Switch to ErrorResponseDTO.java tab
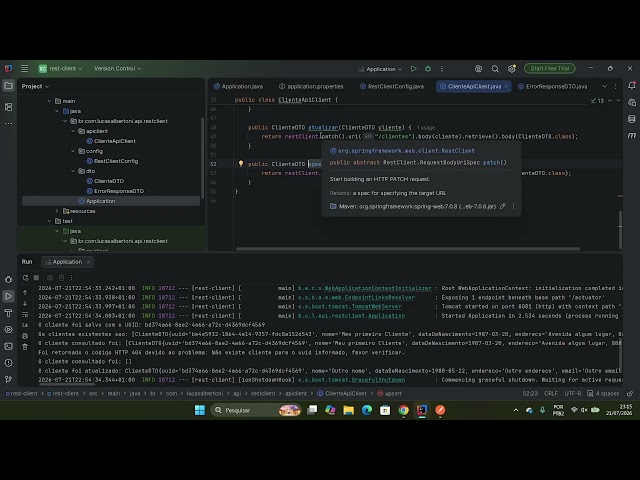Screen dimensions: 640x480 click(x=553, y=87)
